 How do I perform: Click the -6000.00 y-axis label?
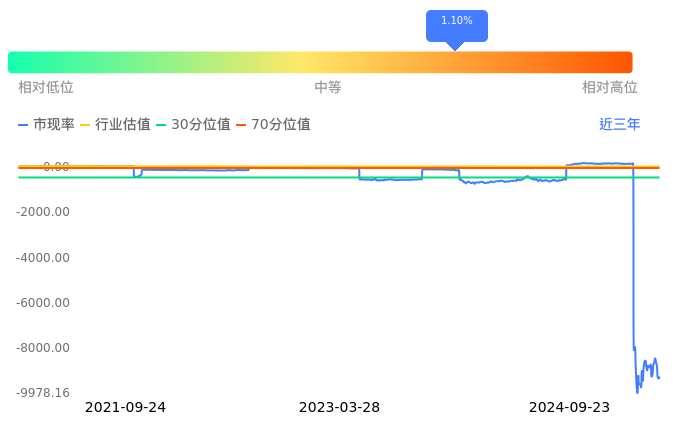[x=43, y=303]
